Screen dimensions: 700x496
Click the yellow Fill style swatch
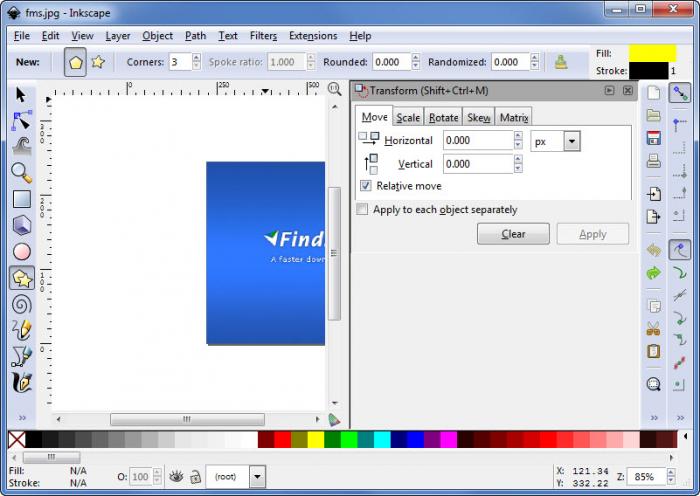[x=652, y=53]
